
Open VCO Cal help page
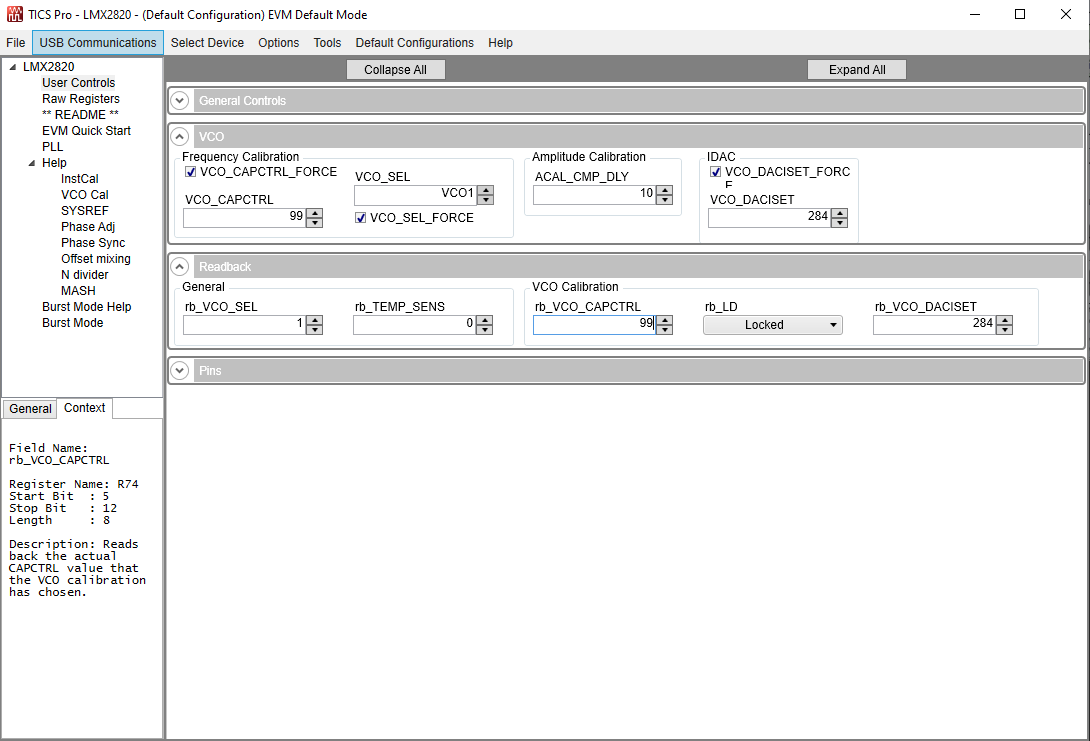tap(85, 195)
